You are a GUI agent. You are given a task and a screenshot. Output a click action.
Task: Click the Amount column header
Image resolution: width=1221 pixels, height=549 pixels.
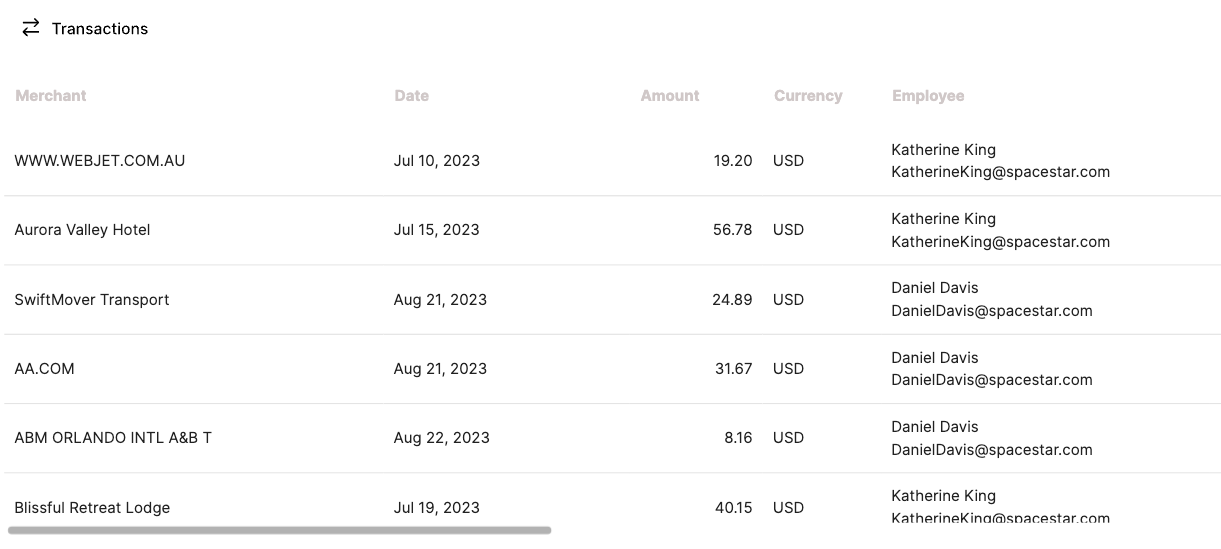[670, 96]
